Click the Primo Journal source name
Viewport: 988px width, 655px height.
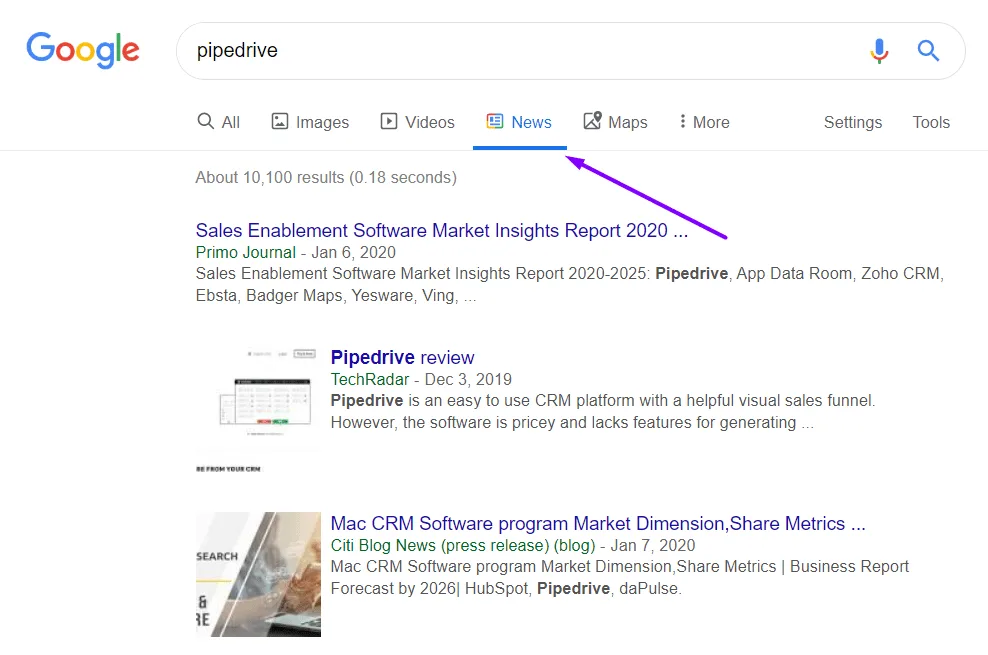point(245,253)
